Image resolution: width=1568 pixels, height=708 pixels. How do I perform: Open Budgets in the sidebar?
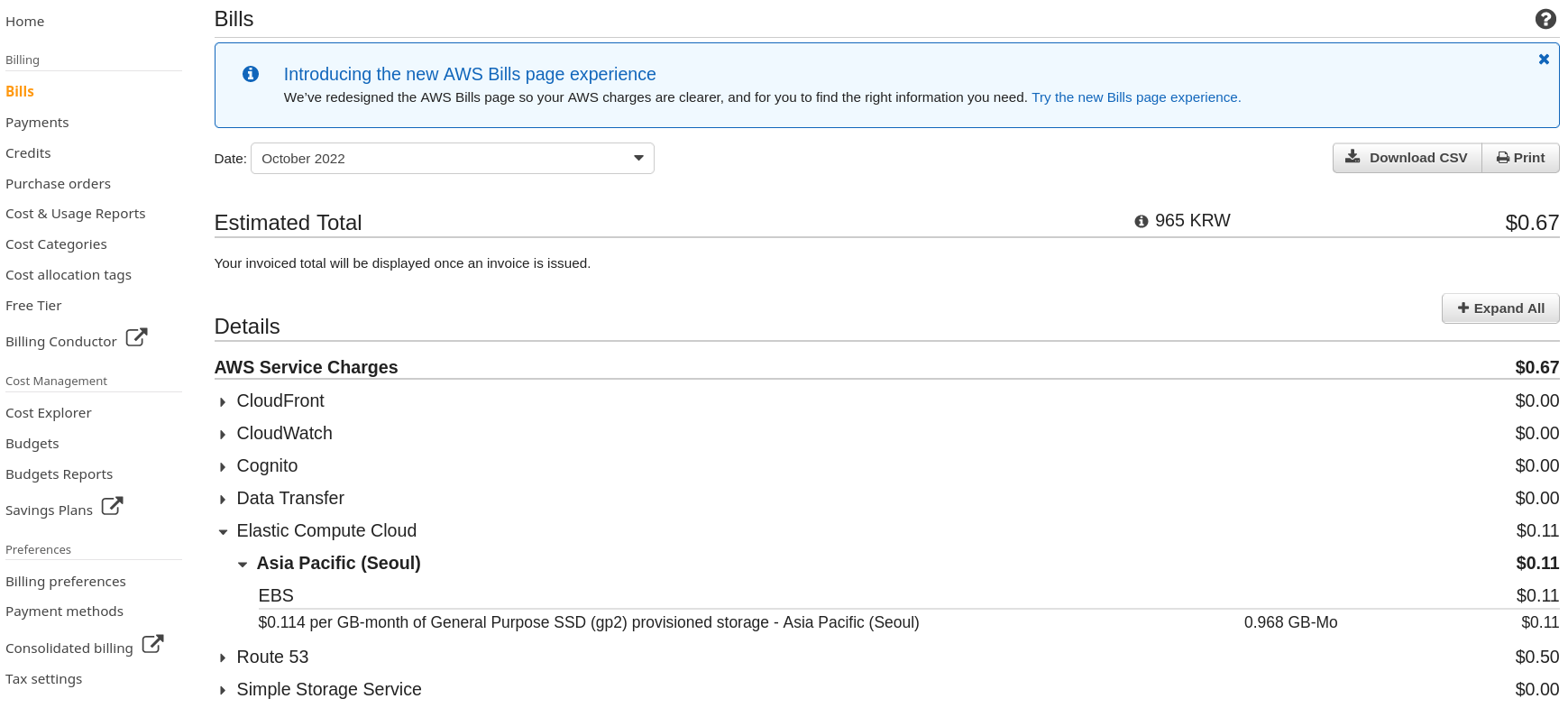(x=32, y=444)
